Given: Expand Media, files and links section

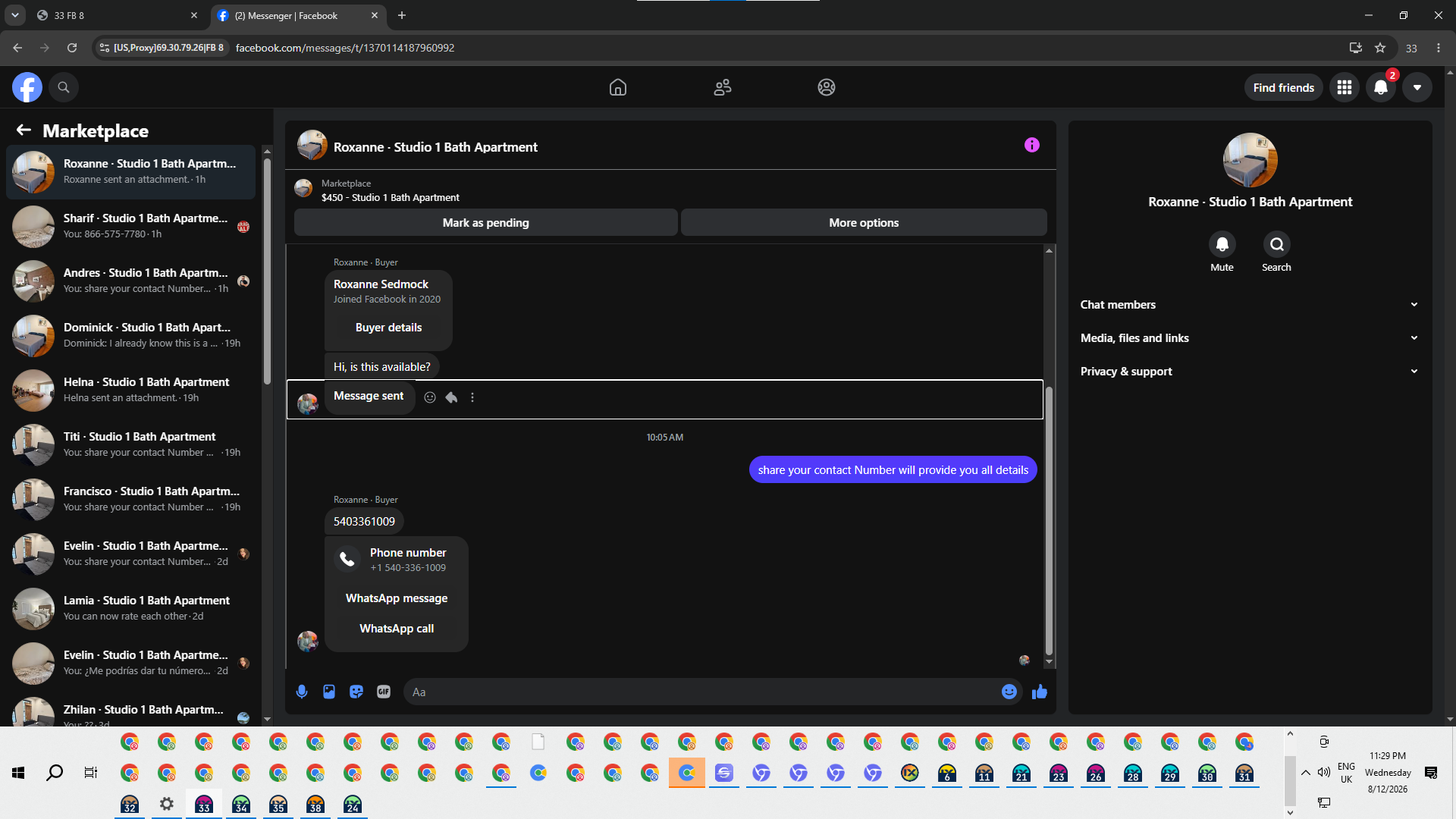Looking at the screenshot, I should pyautogui.click(x=1250, y=338).
